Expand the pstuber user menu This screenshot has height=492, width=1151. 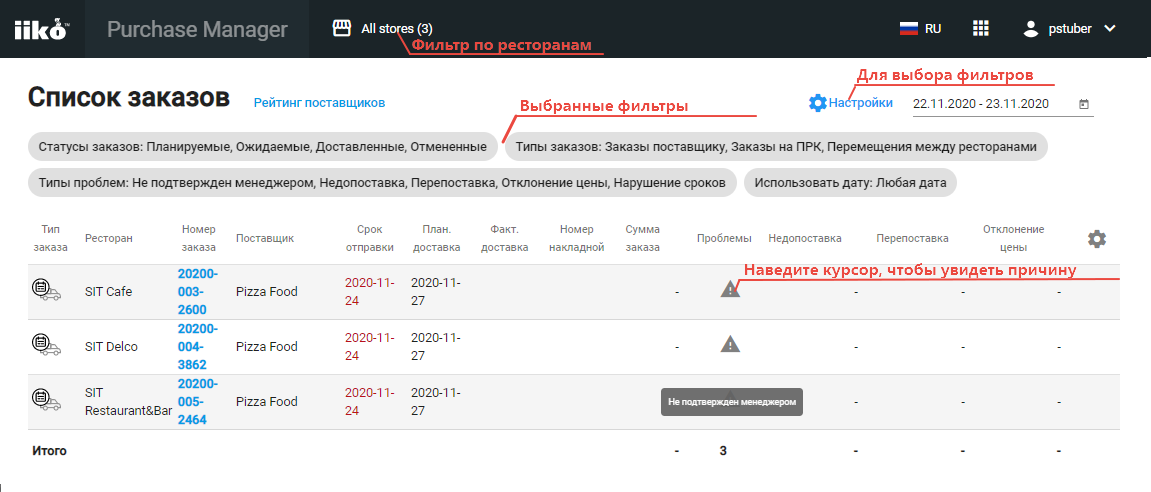(1070, 29)
